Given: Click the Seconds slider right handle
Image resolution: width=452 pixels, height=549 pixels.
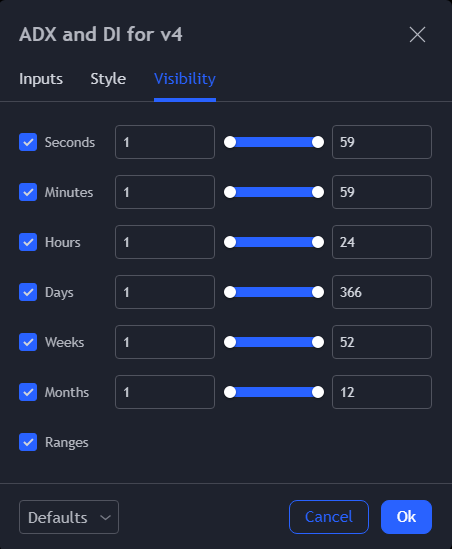Looking at the screenshot, I should click(x=318, y=142).
